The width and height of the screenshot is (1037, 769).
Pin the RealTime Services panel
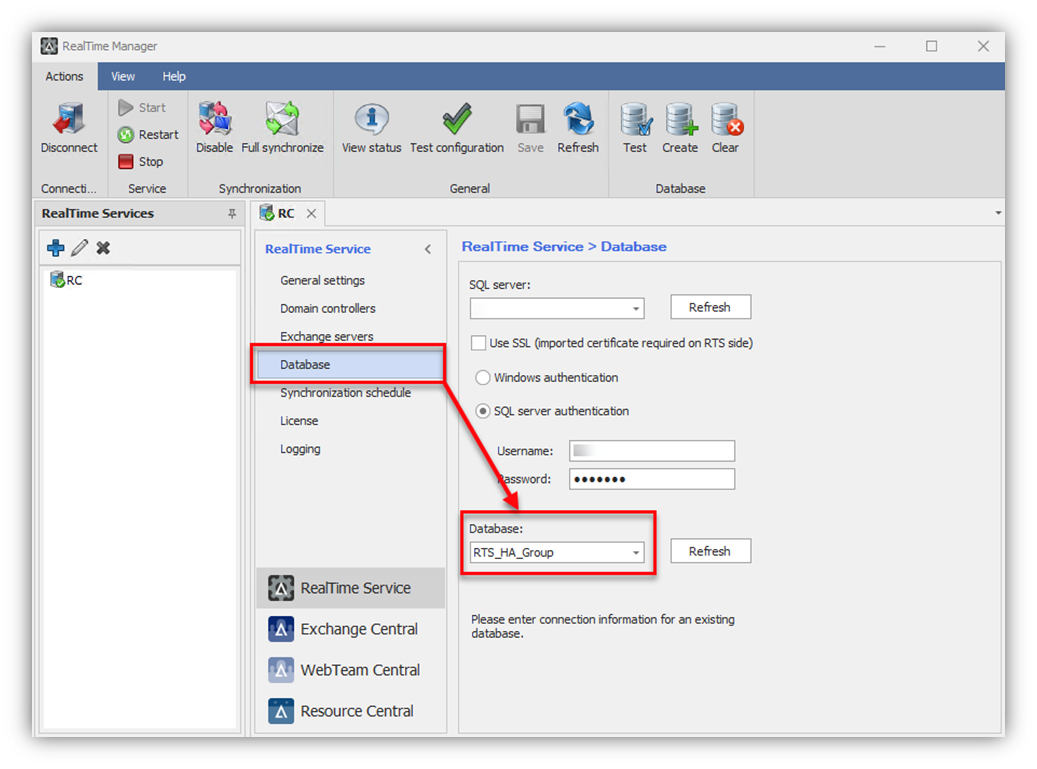point(231,214)
